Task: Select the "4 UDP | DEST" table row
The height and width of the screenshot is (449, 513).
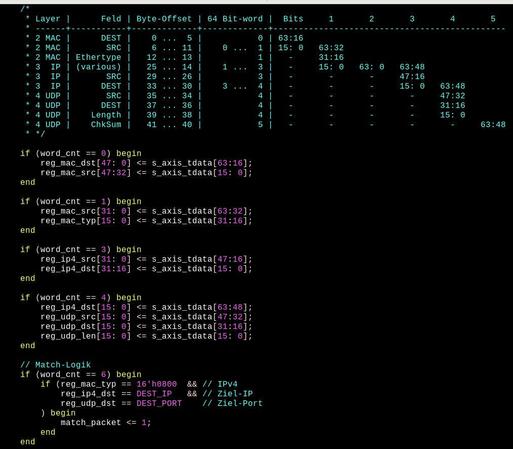Action: (245, 105)
